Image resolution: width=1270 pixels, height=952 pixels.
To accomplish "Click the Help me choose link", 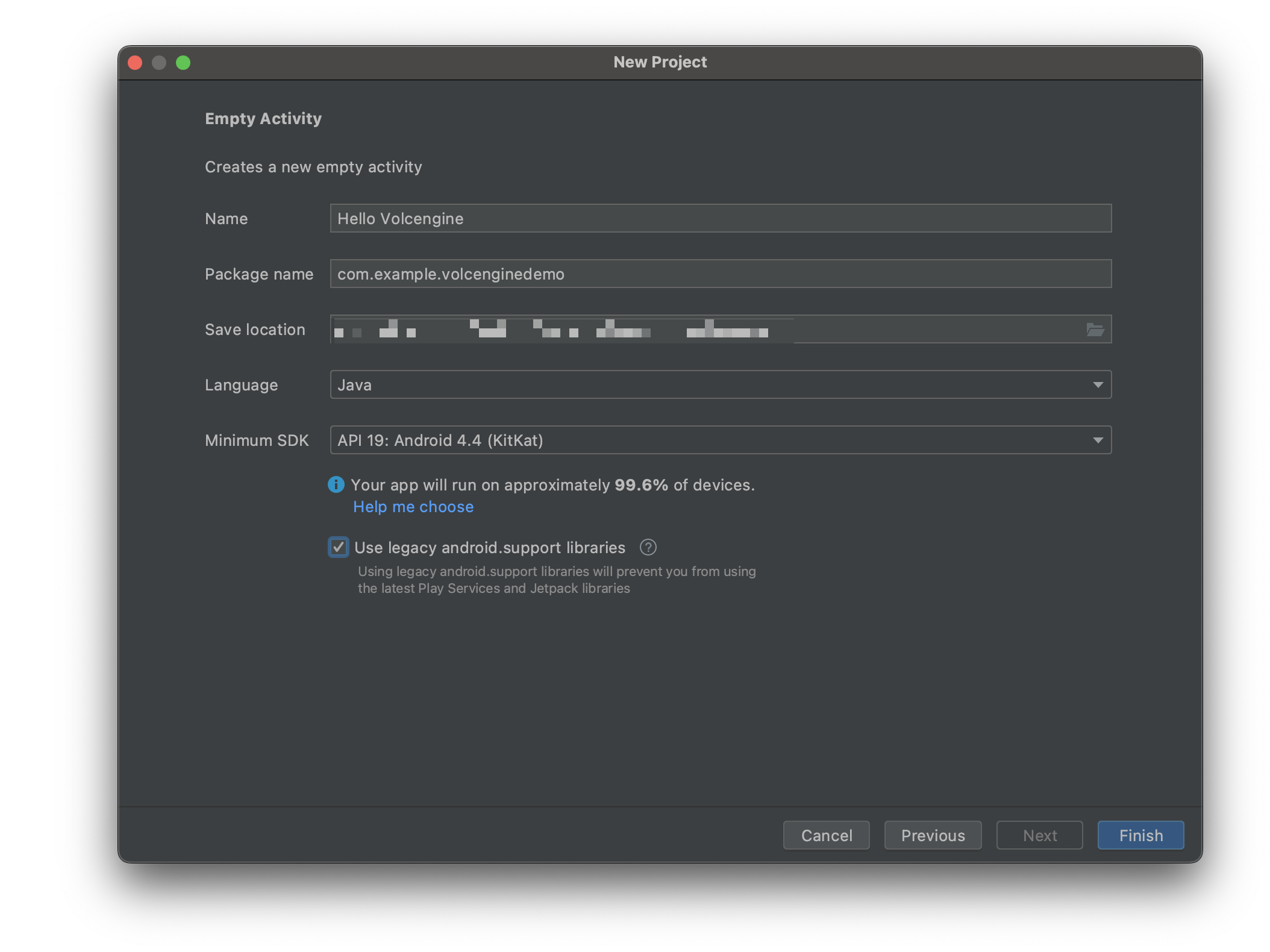I will 413,507.
